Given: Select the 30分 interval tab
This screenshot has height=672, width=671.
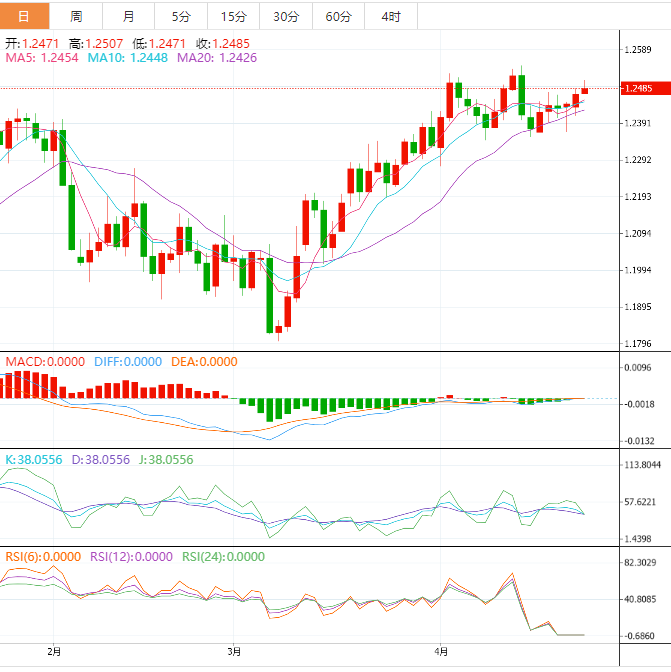Looking at the screenshot, I should tap(286, 16).
